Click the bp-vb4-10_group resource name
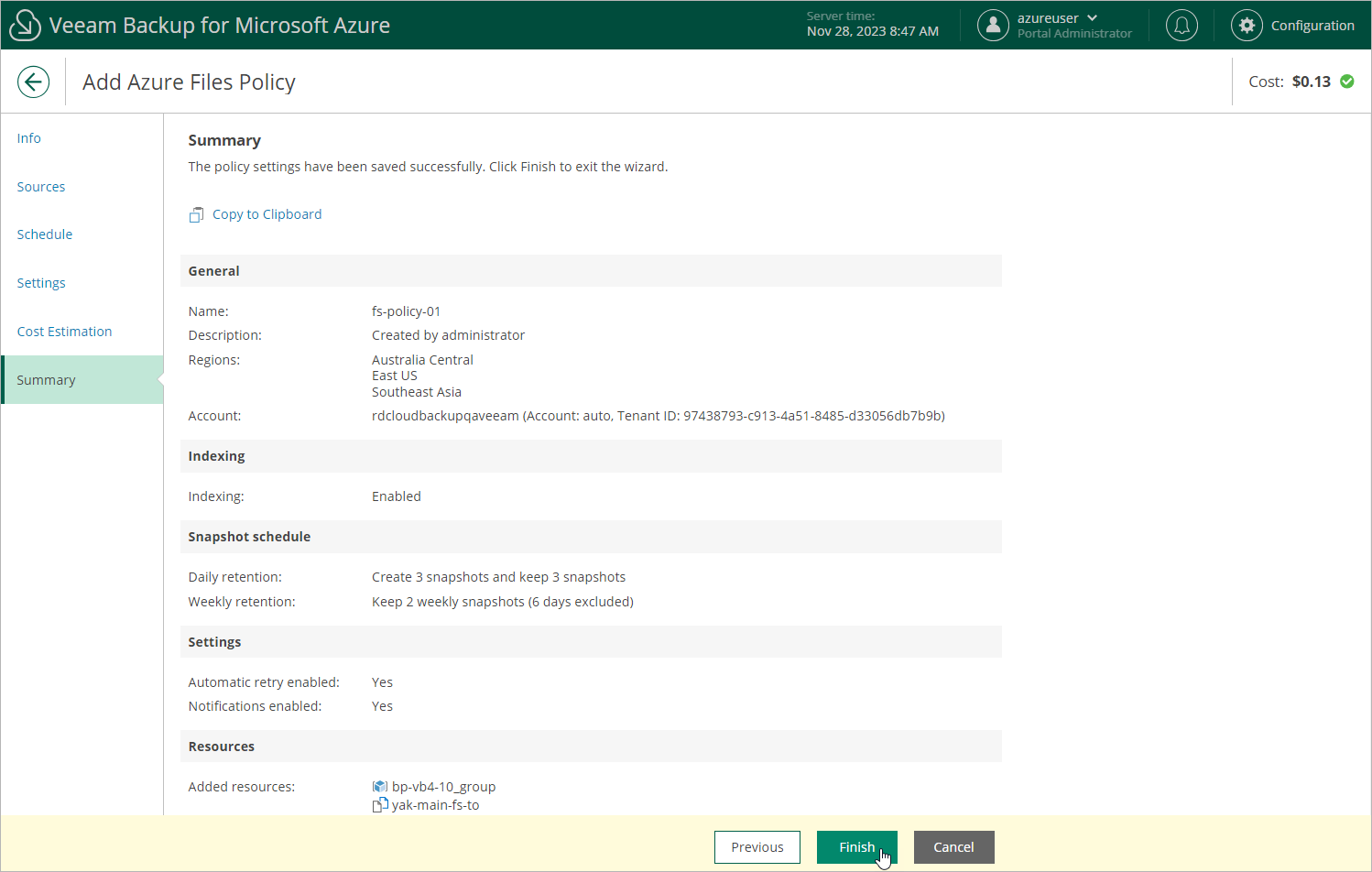Screen dimensions: 1372x872 pyautogui.click(x=444, y=787)
